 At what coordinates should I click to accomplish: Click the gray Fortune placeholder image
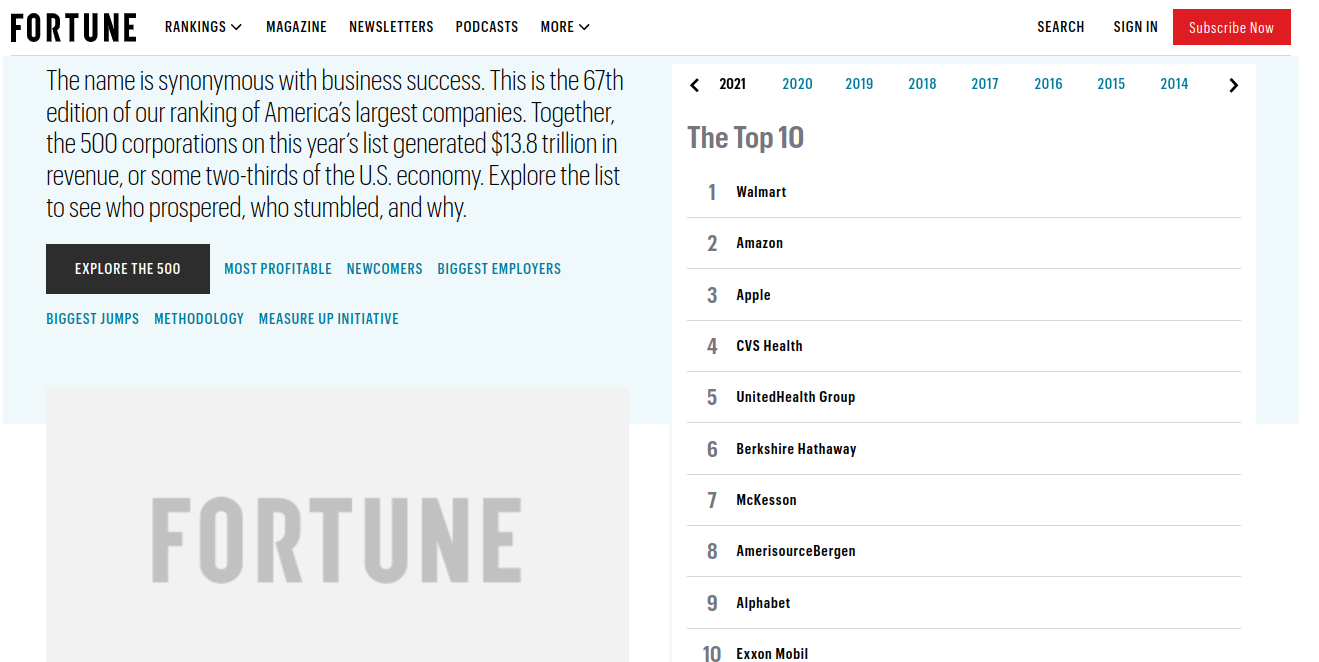(x=337, y=525)
